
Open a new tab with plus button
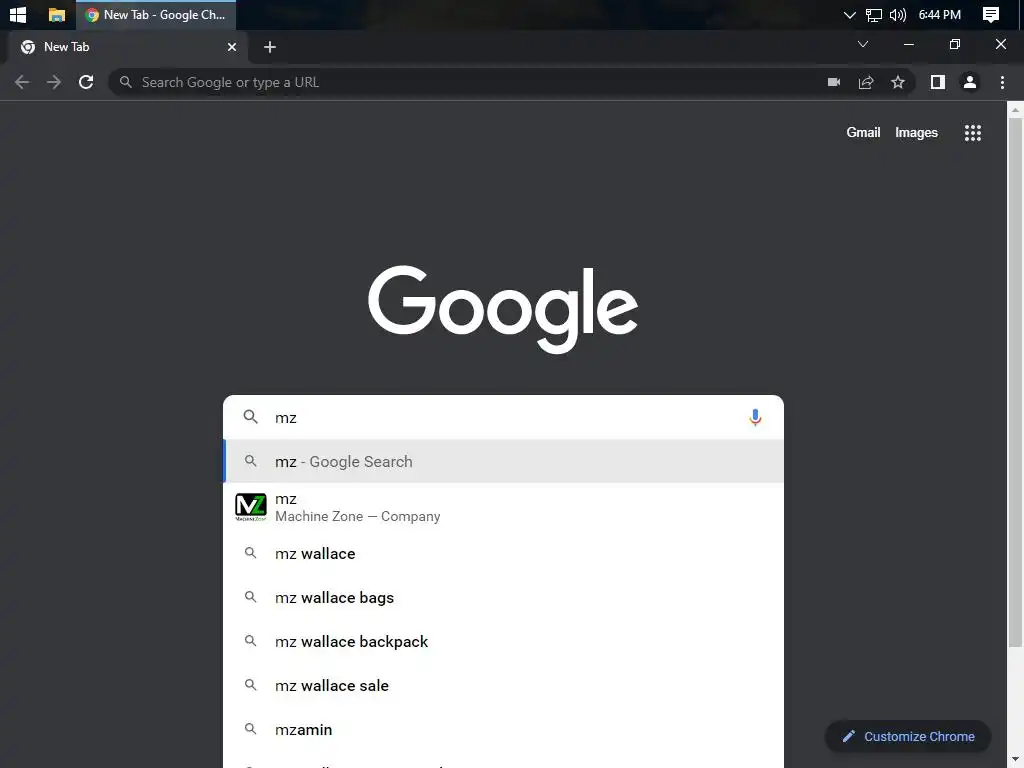(270, 47)
